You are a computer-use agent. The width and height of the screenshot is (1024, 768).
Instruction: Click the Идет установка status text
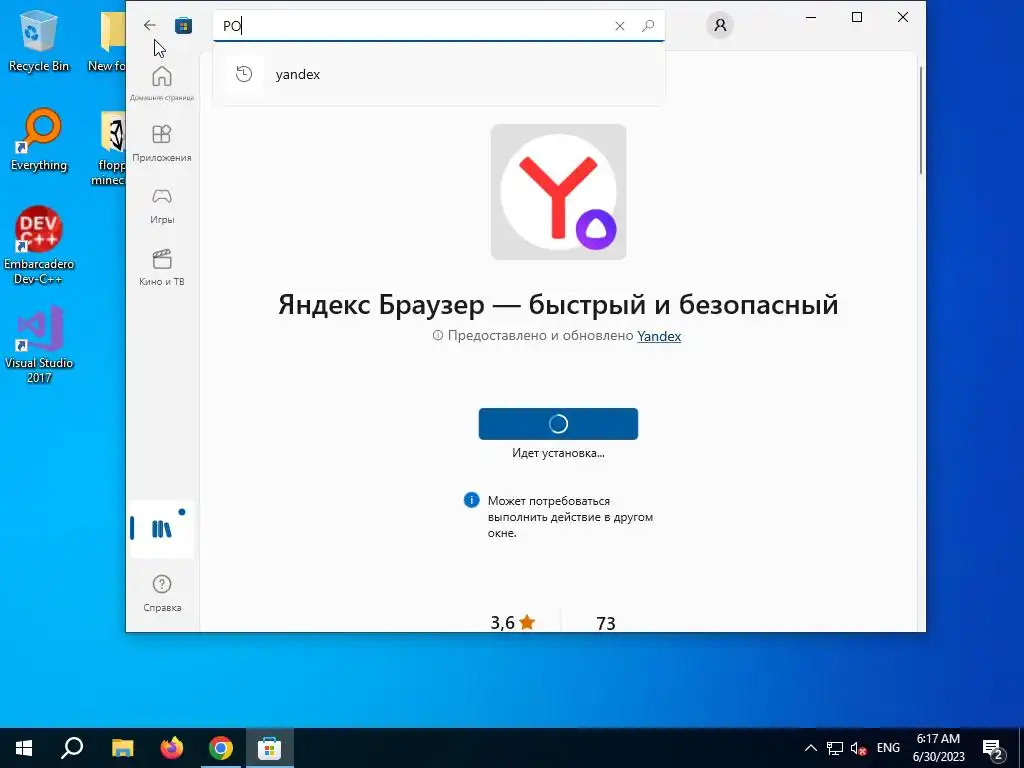[558, 453]
